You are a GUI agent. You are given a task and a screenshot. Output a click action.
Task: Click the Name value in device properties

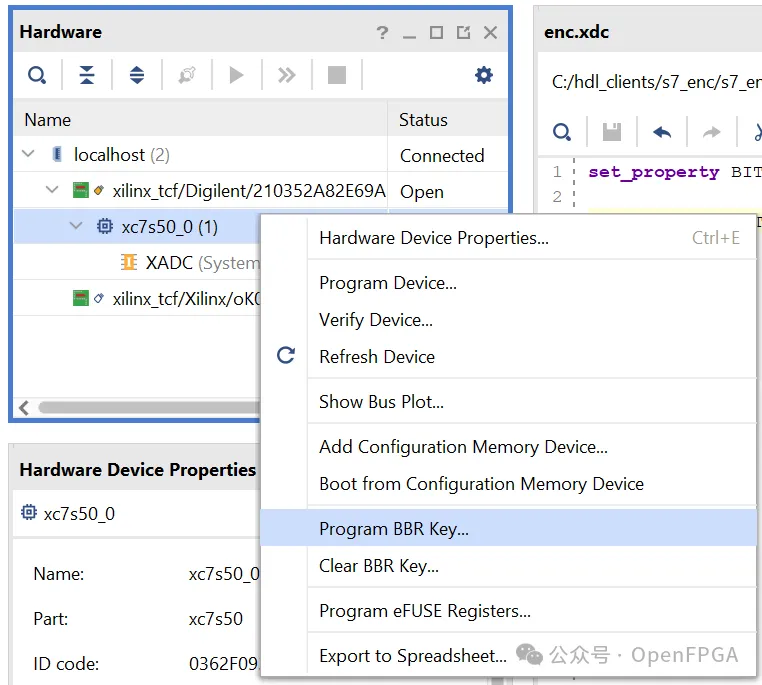coord(225,574)
